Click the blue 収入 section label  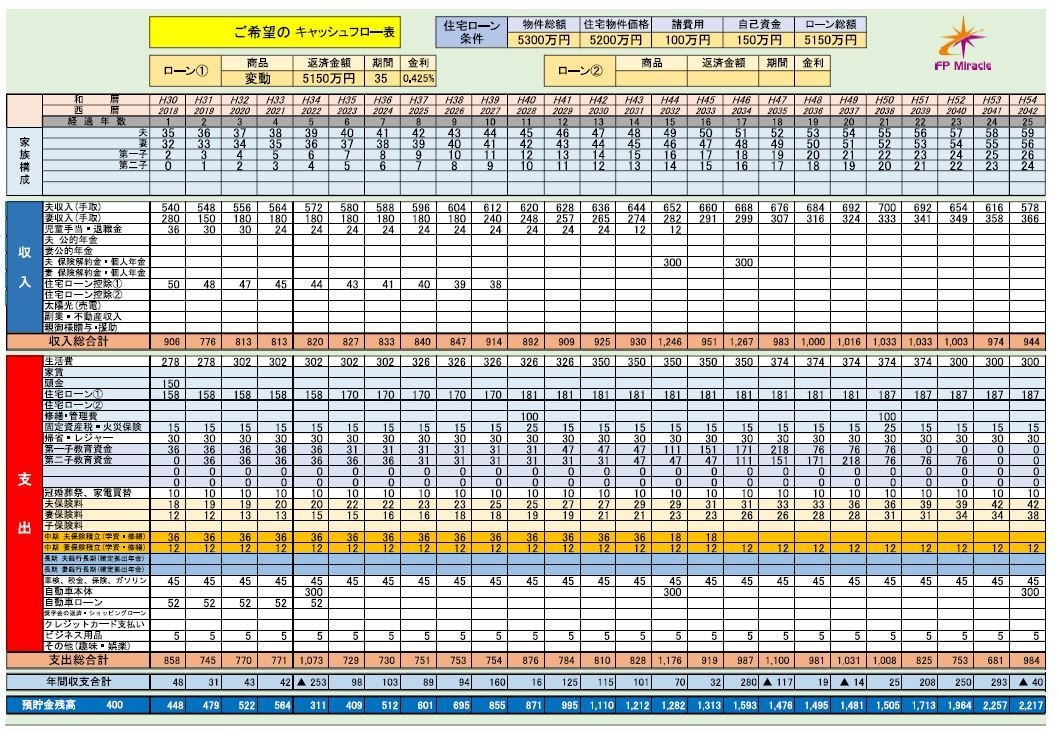pos(24,267)
